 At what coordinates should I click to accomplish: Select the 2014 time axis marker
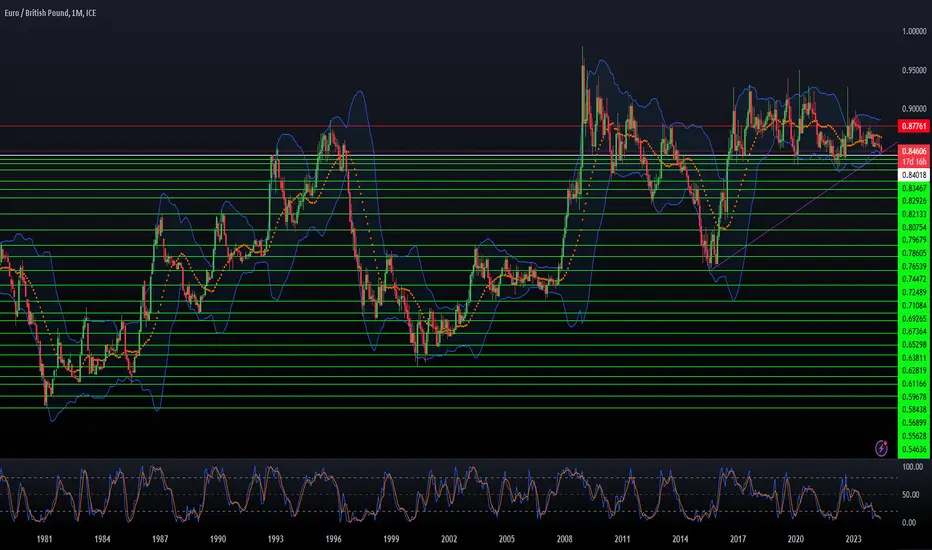(680, 539)
